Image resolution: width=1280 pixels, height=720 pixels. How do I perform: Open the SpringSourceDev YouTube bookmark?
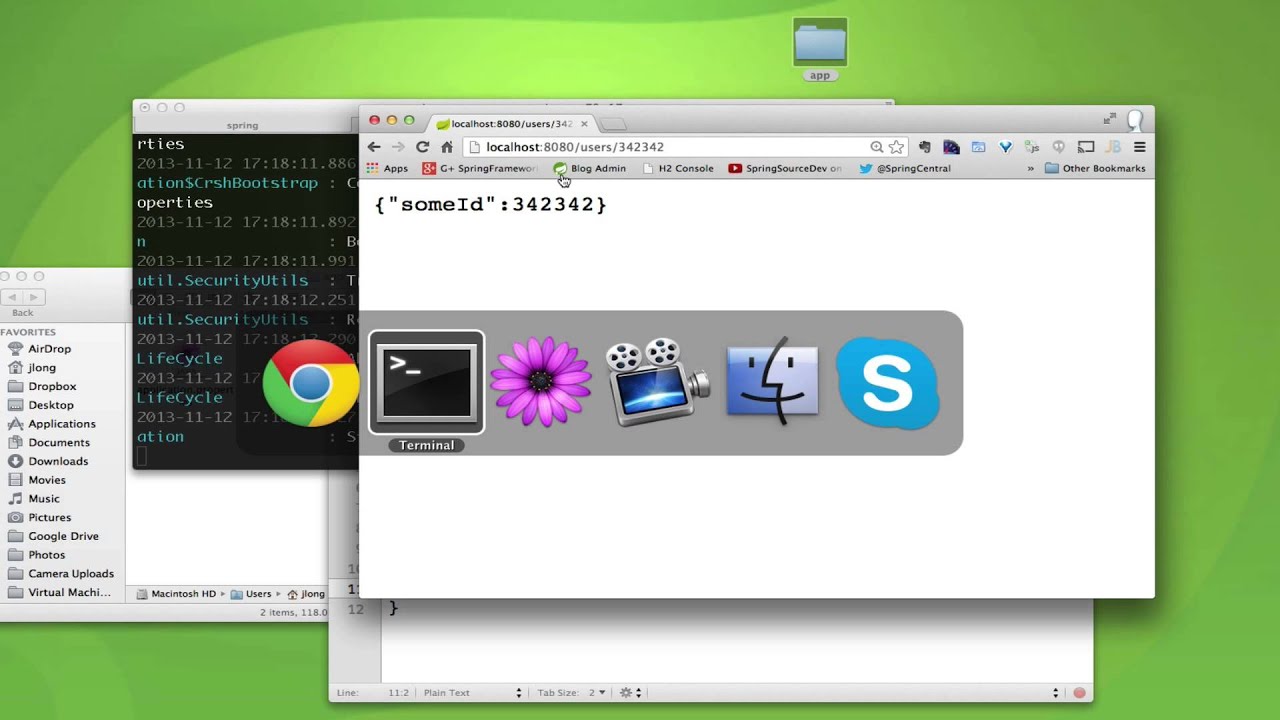[786, 168]
